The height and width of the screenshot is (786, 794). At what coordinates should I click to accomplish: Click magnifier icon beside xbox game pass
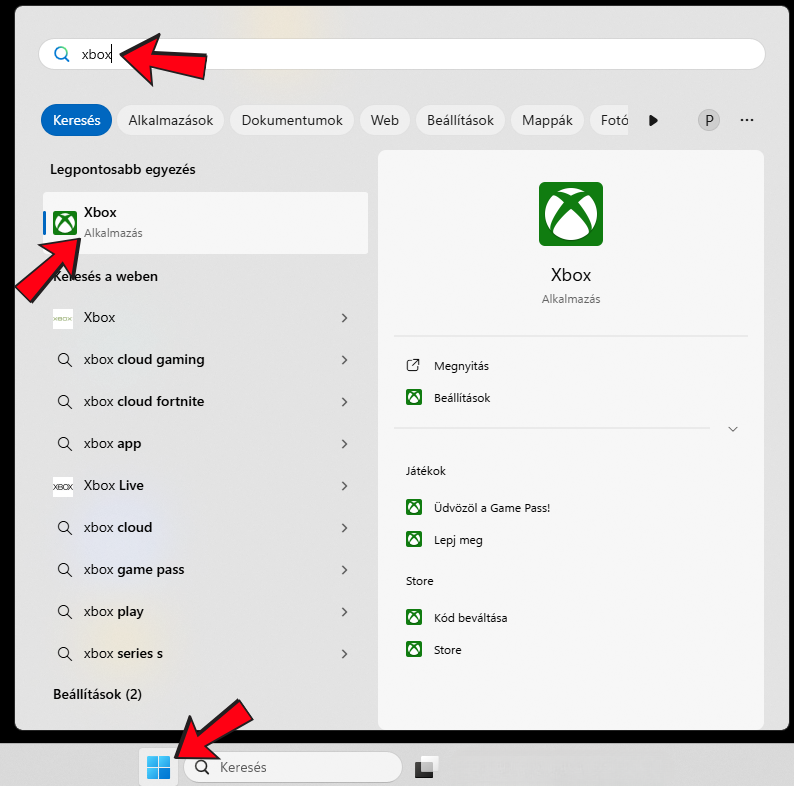pos(64,570)
